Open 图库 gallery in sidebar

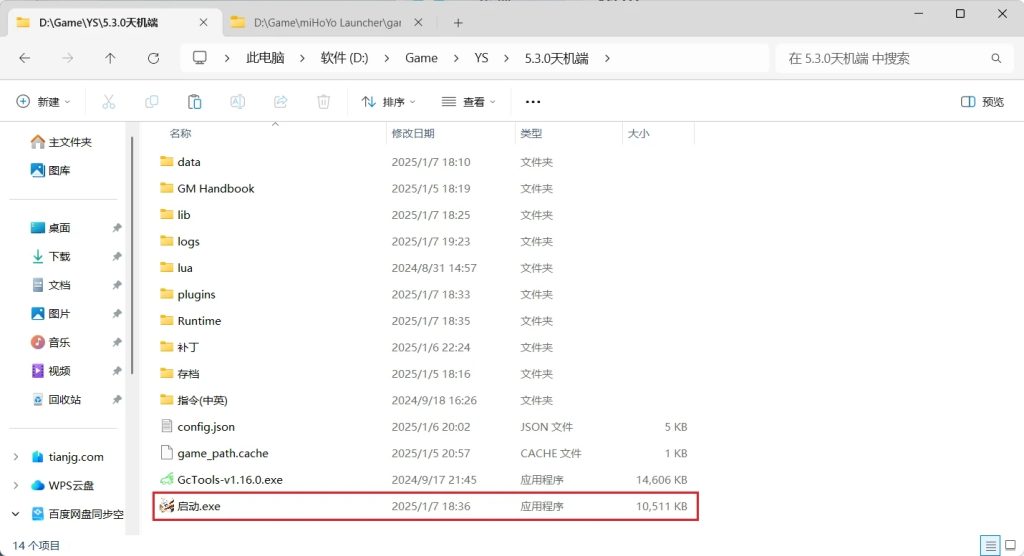point(51,171)
